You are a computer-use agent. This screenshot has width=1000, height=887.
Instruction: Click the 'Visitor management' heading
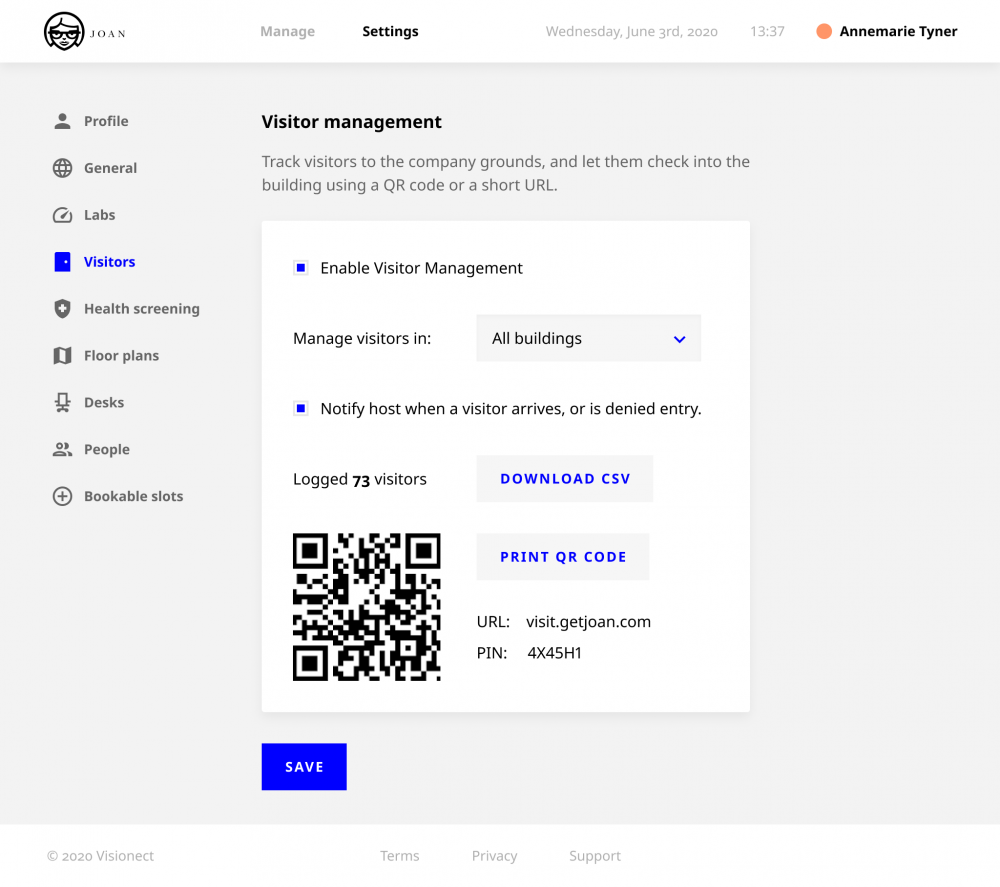(x=351, y=122)
